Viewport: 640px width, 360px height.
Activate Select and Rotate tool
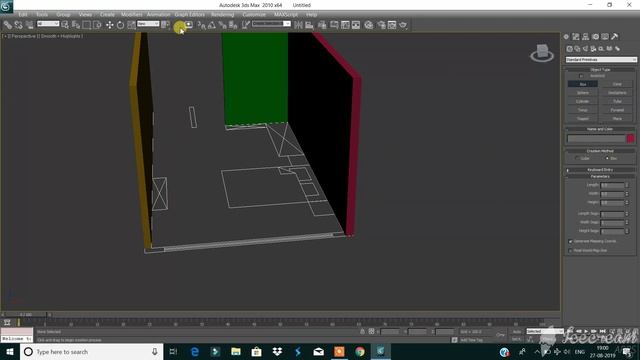click(120, 25)
